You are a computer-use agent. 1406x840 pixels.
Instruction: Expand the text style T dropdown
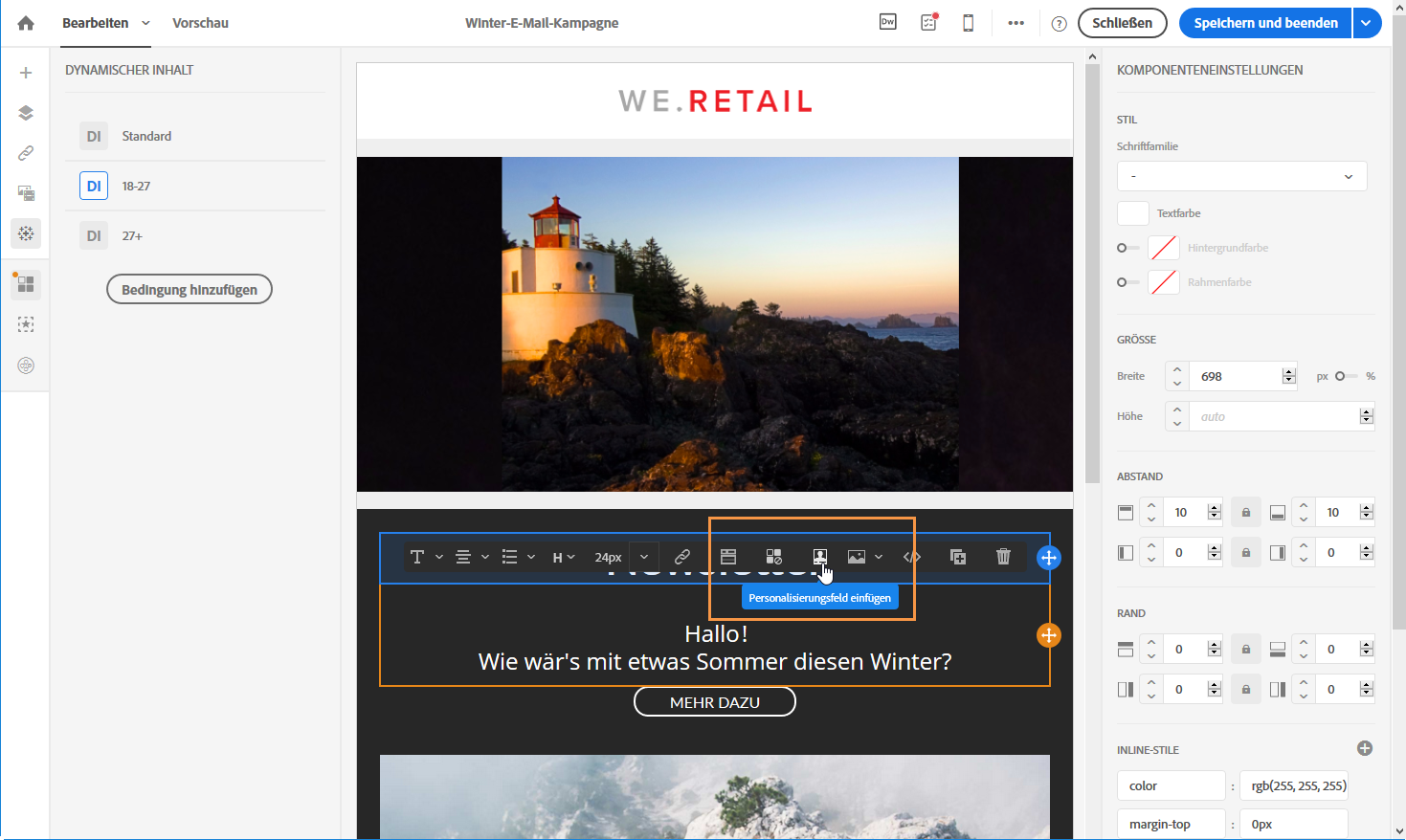426,557
